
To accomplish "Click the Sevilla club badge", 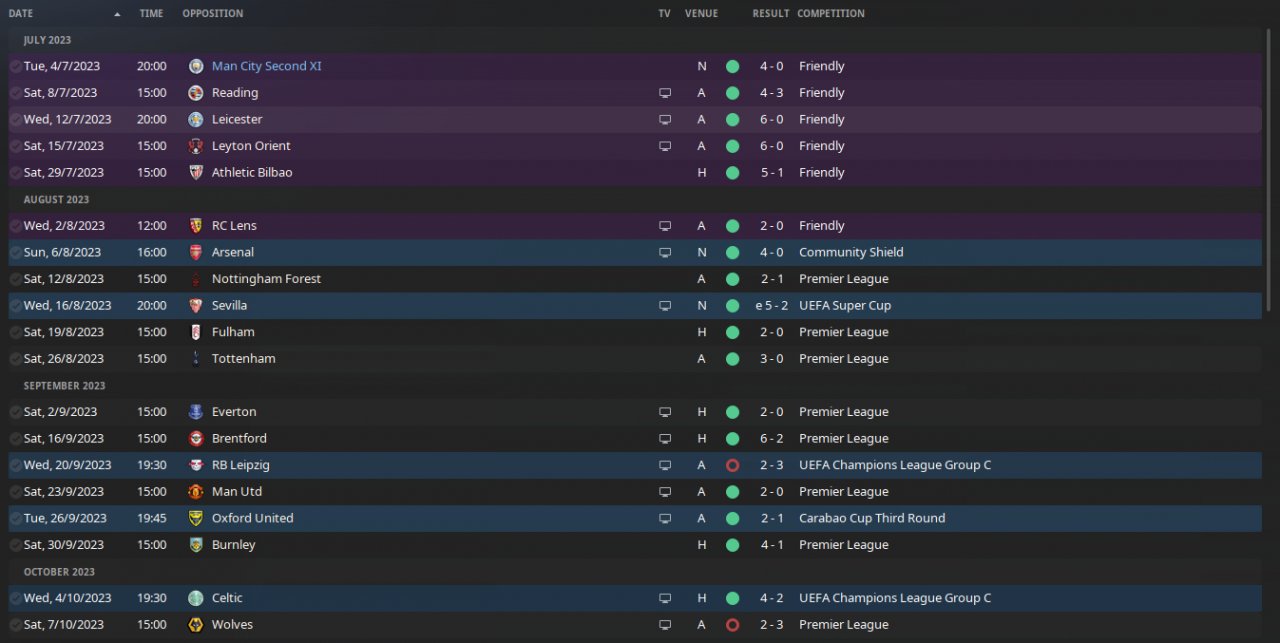I will pyautogui.click(x=196, y=306).
